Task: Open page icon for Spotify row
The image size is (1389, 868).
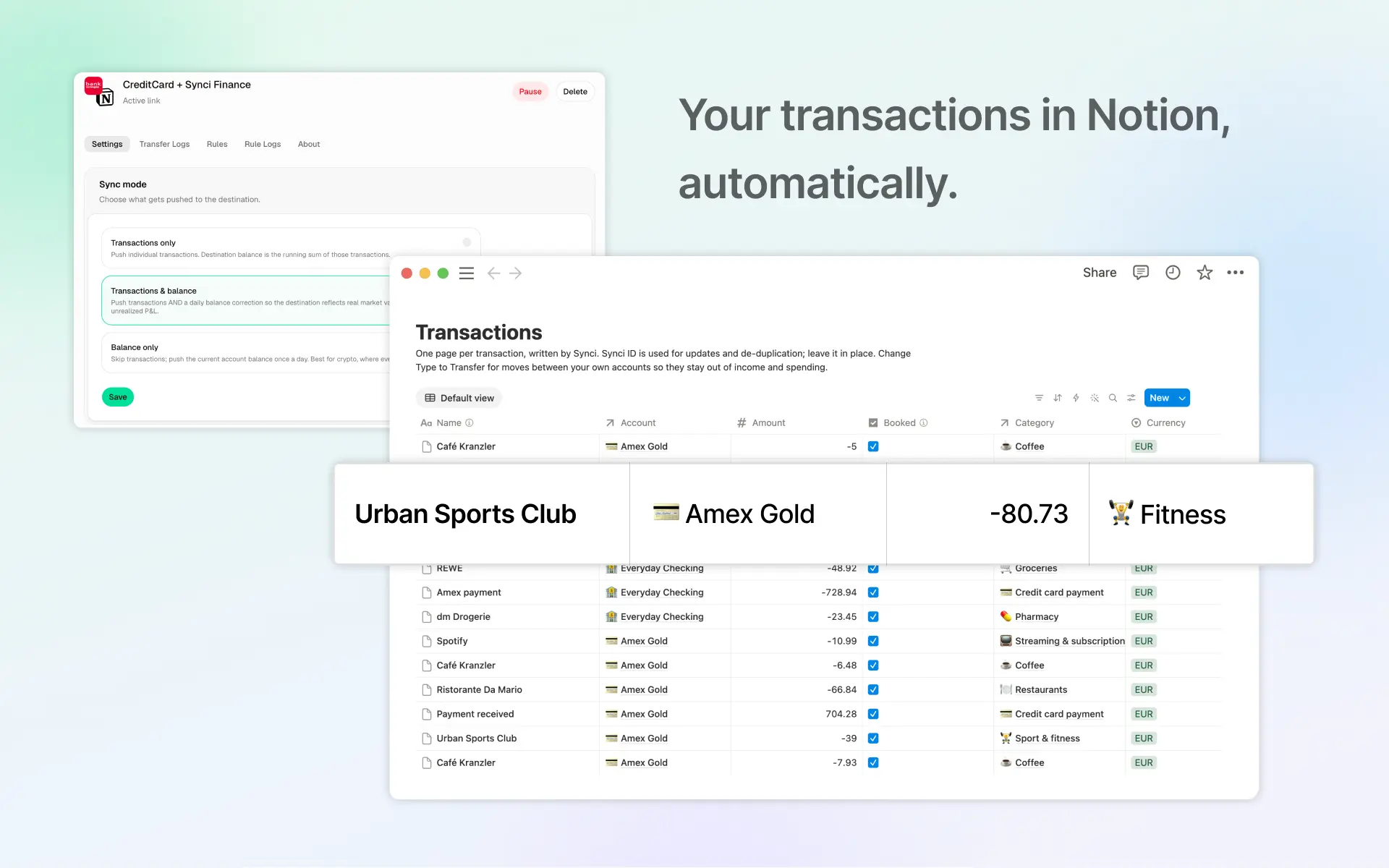Action: tap(427, 641)
